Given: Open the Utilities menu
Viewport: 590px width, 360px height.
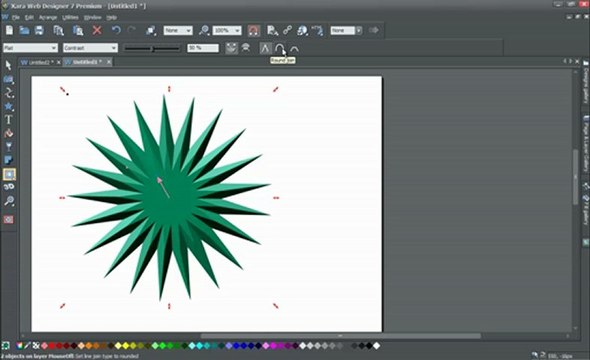Looking at the screenshot, I should click(70, 17).
